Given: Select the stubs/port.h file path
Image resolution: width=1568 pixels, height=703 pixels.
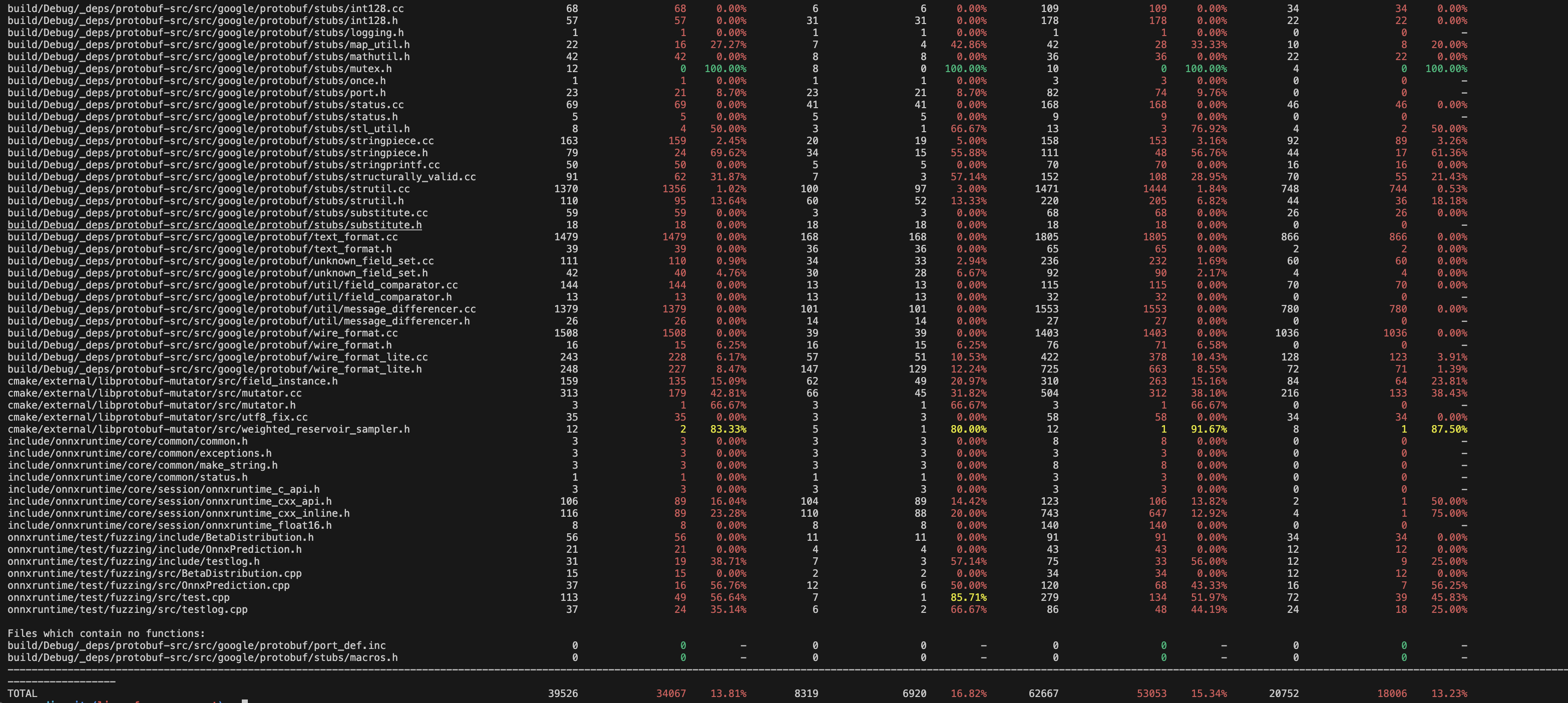Looking at the screenshot, I should click(196, 93).
